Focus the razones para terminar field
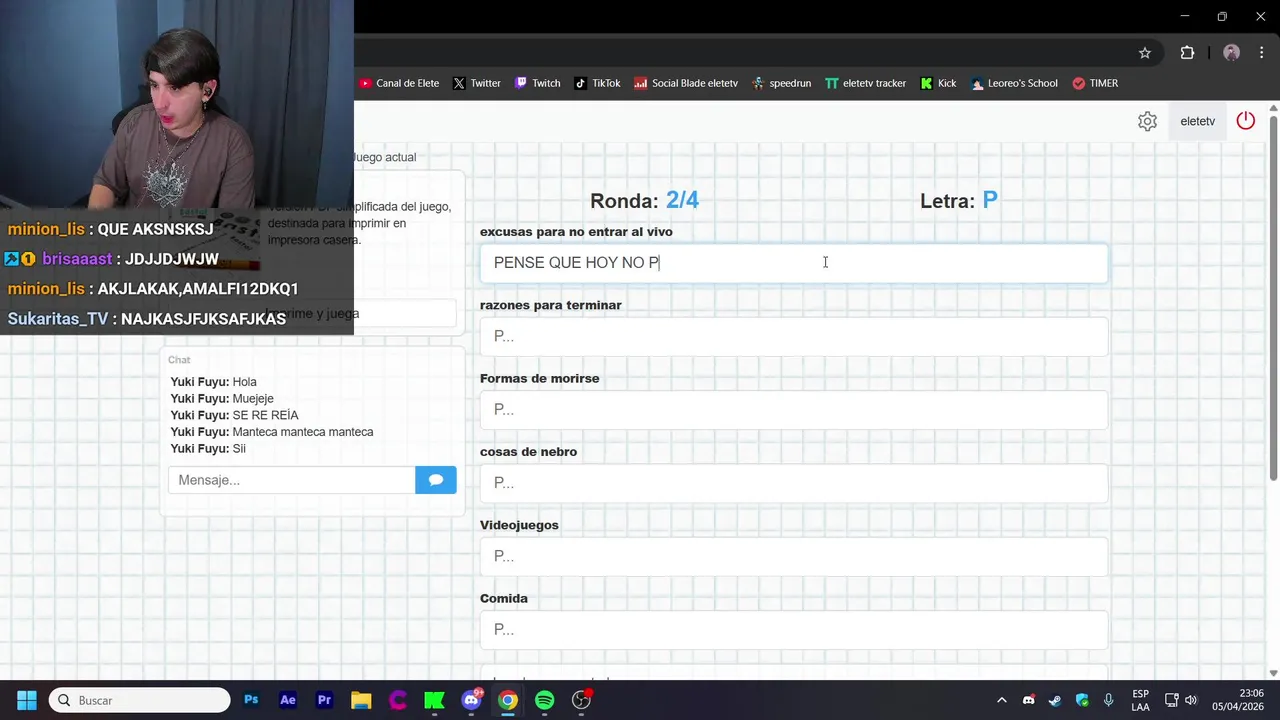This screenshot has height=720, width=1280. pos(794,336)
